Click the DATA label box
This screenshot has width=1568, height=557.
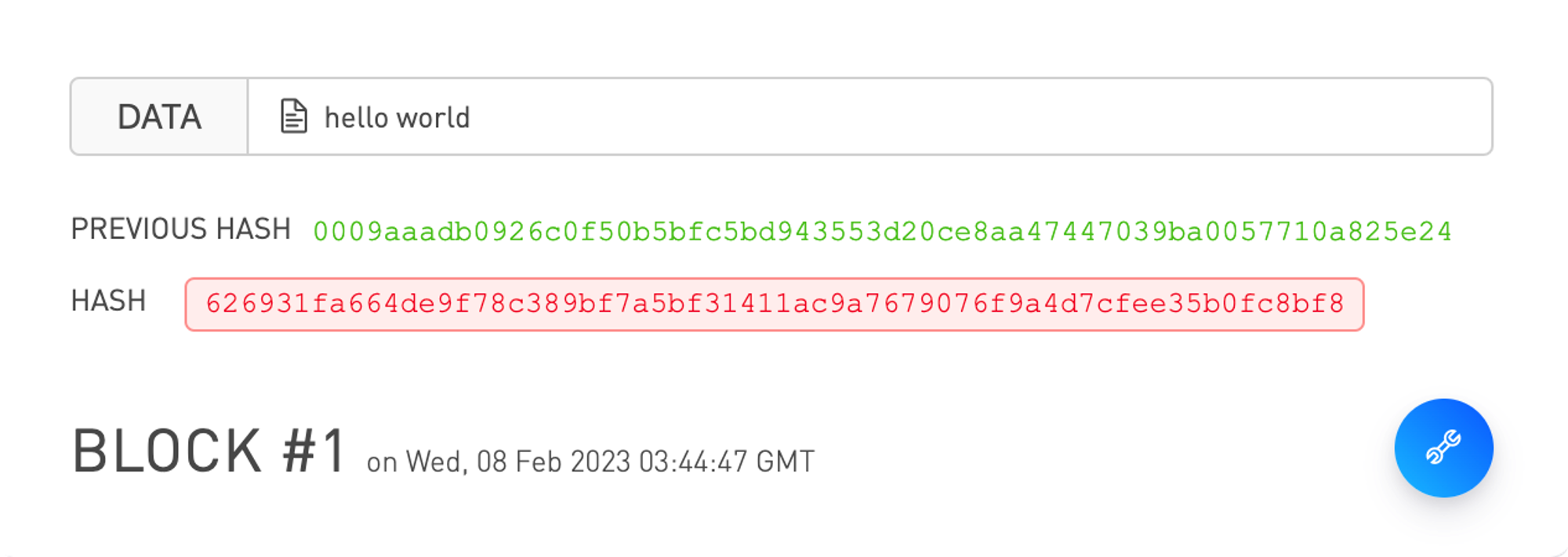point(159,117)
